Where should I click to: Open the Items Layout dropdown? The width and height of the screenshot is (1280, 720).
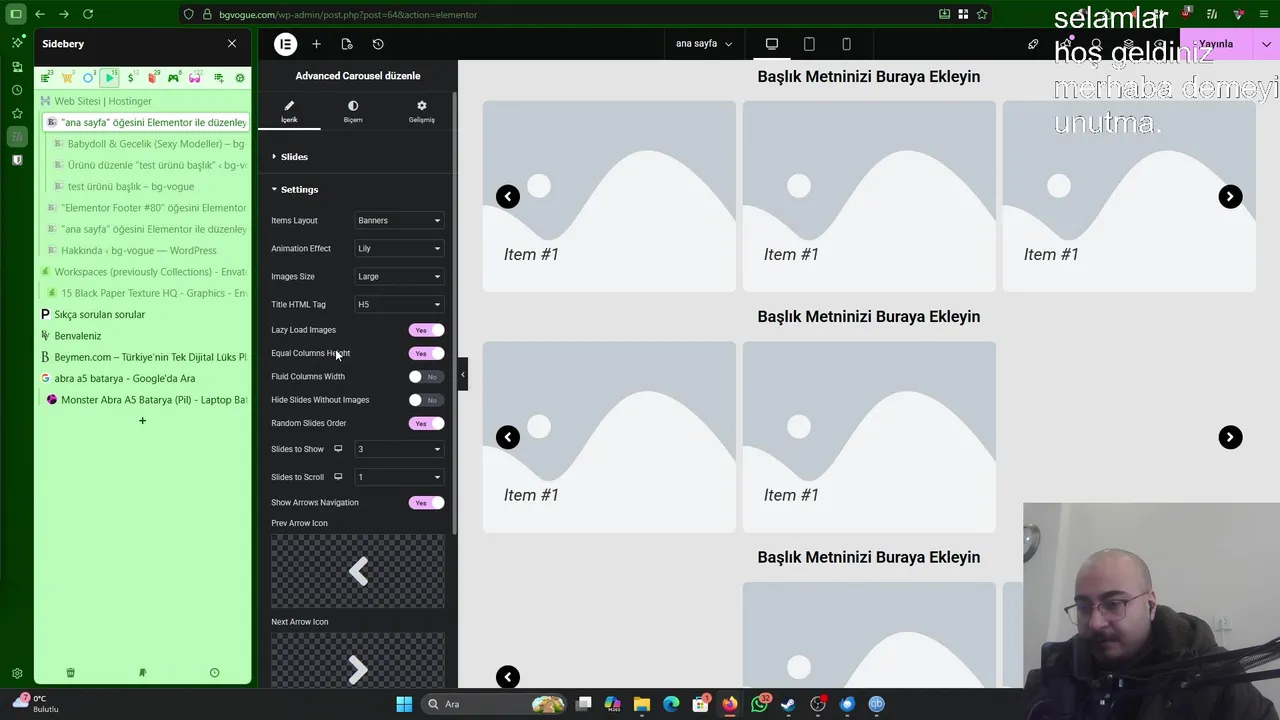[x=399, y=220]
